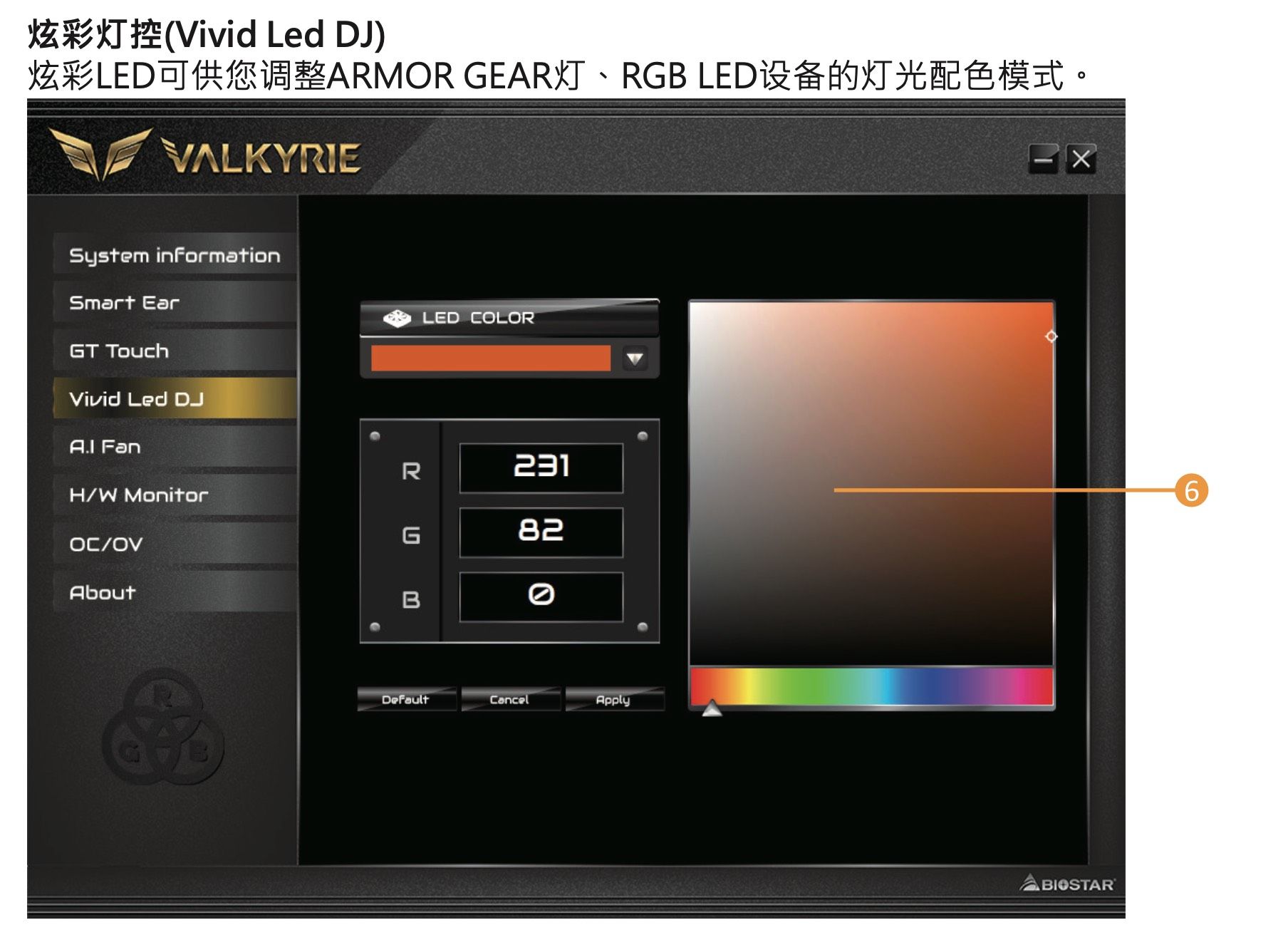The height and width of the screenshot is (925, 1288).
Task: Click inside the color saturation picker square
Action: pos(871,483)
